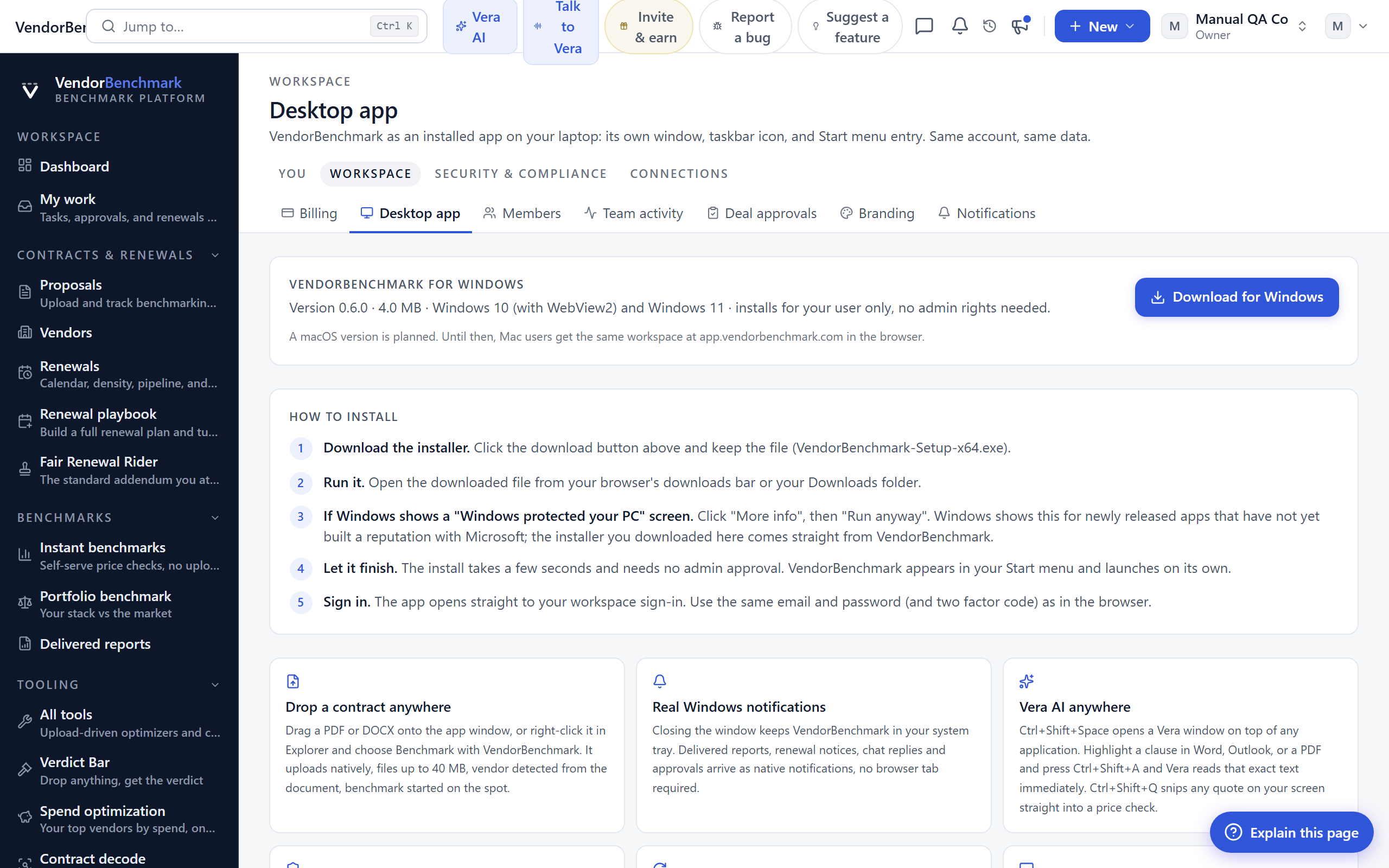Click the Delivered reports file icon

[x=24, y=643]
